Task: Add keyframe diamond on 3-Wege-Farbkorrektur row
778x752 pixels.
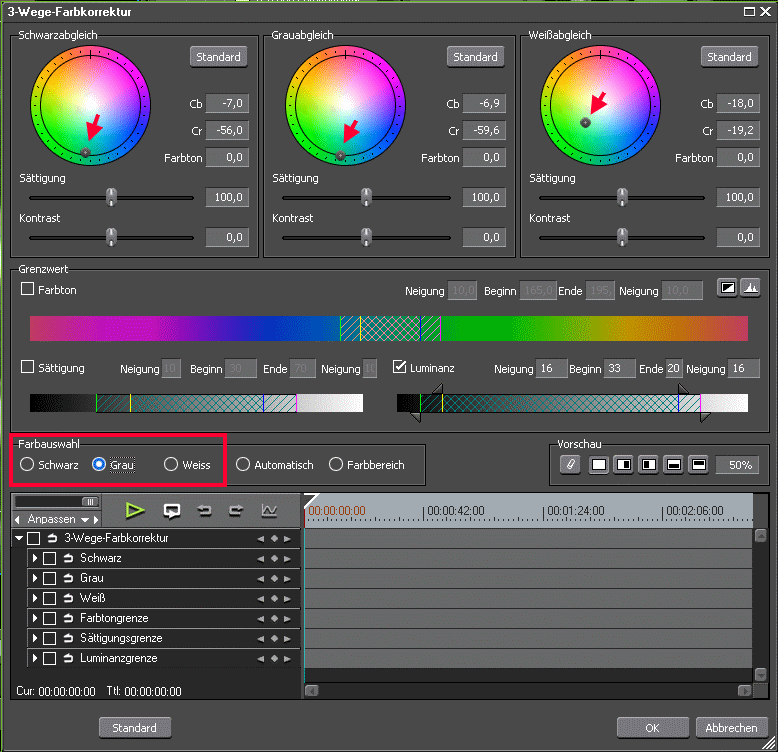Action: pyautogui.click(x=274, y=539)
